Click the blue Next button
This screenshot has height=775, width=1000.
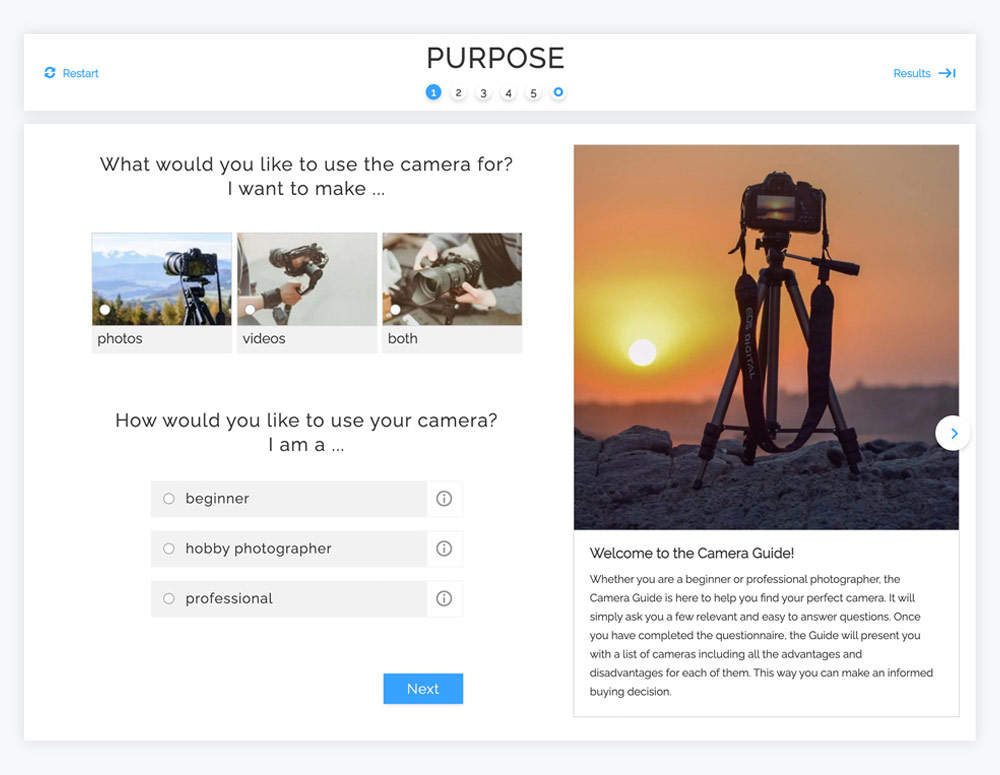423,689
